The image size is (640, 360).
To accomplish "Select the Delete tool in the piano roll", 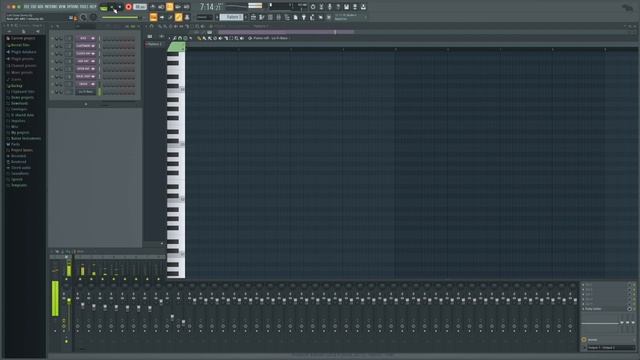I will click(215, 38).
